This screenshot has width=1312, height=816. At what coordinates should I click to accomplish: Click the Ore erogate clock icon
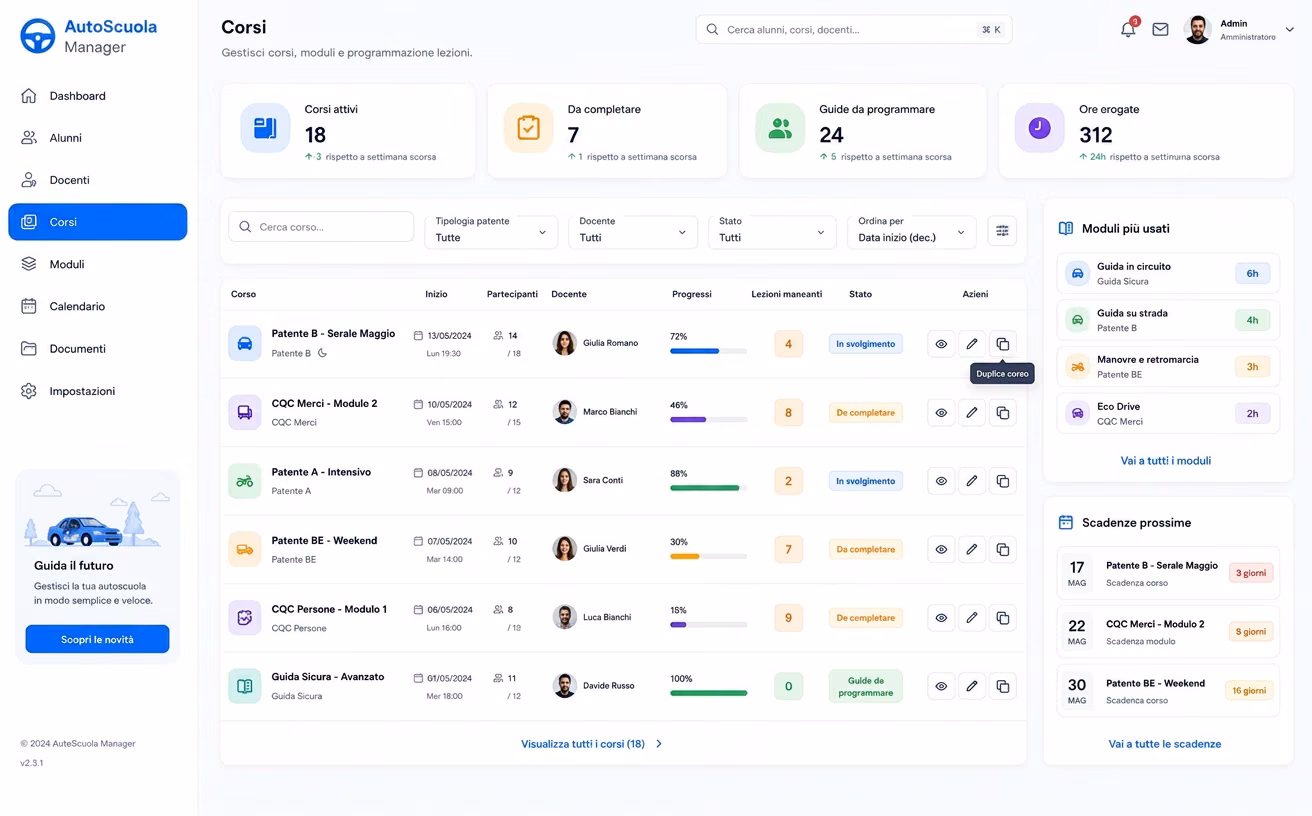tap(1039, 128)
